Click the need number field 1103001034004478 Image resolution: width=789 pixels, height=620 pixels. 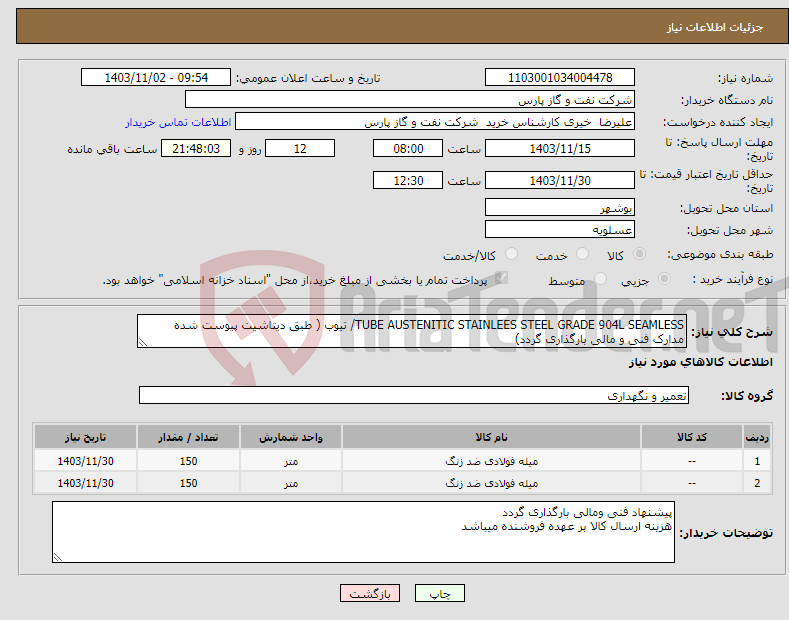tap(560, 78)
